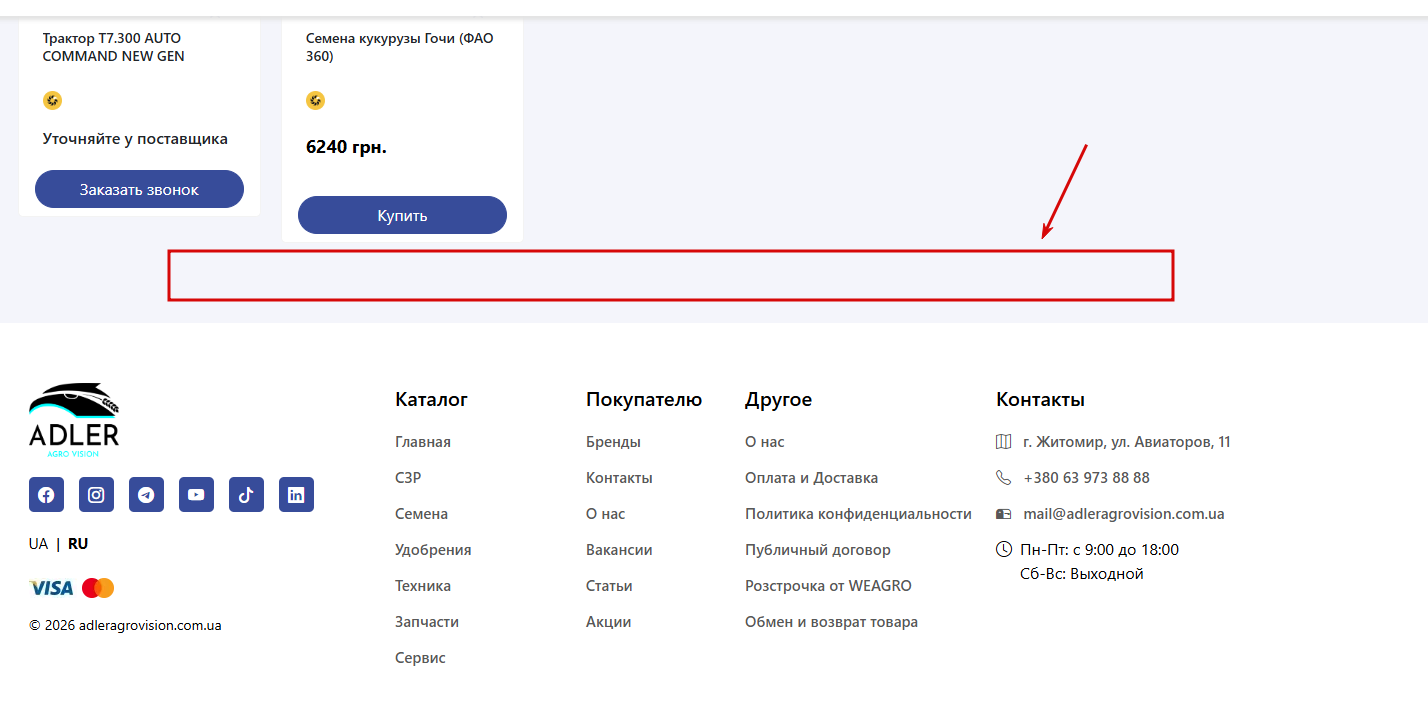Open the Instagram social icon
The width and height of the screenshot is (1428, 722).
coord(96,495)
